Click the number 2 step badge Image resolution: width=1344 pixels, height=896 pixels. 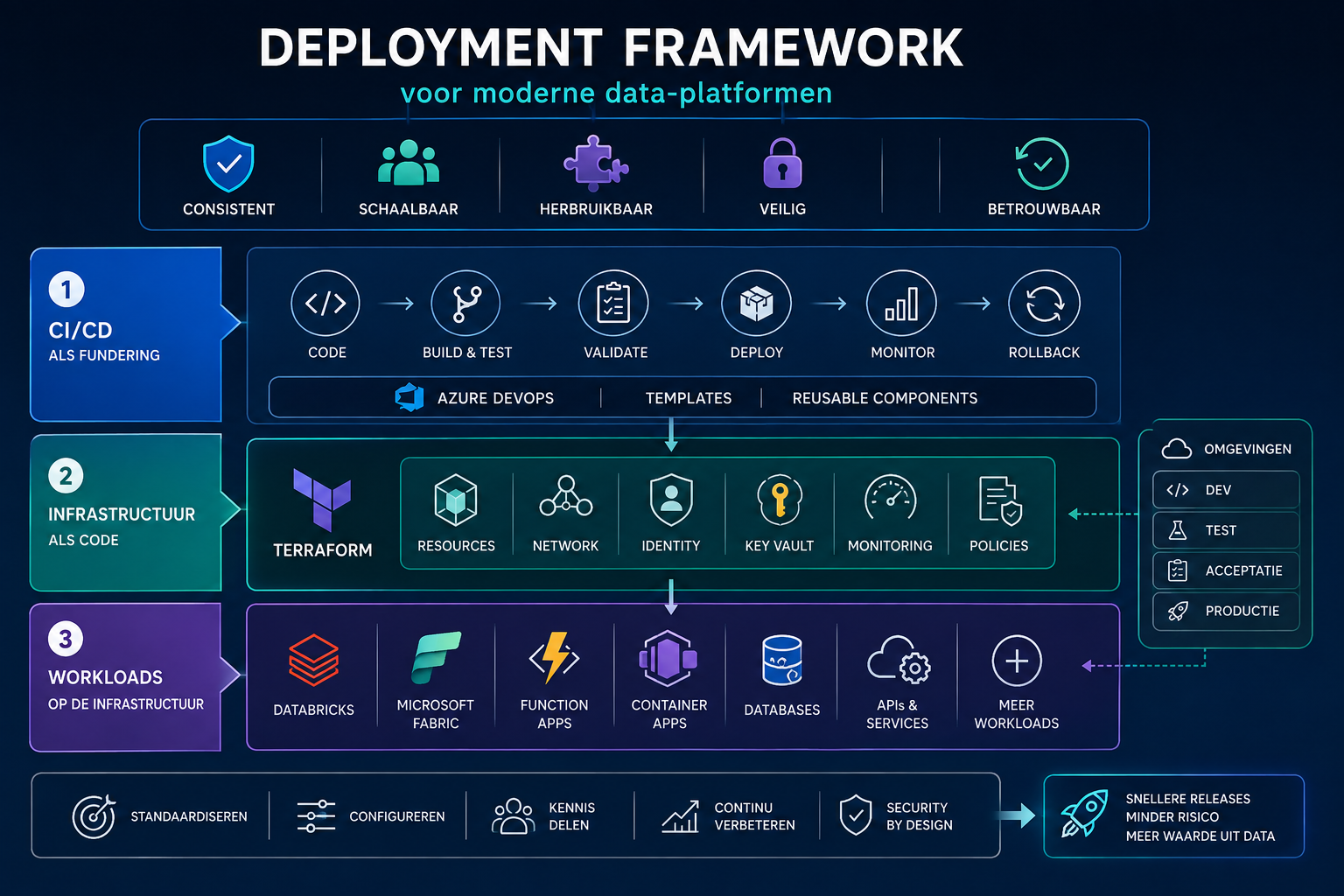66,476
